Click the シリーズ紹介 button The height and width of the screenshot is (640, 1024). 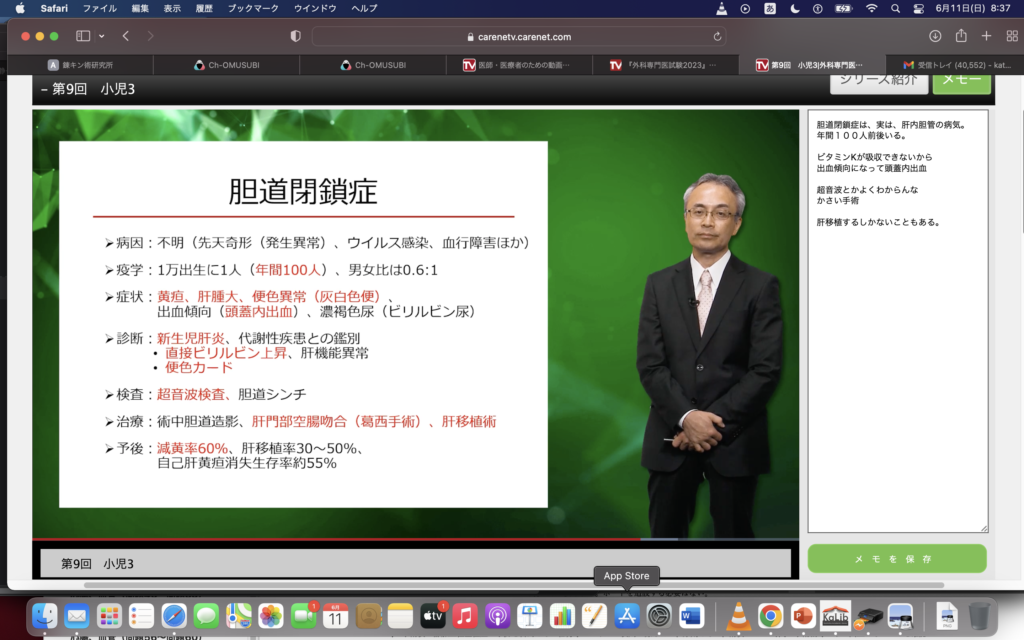pyautogui.click(x=877, y=81)
